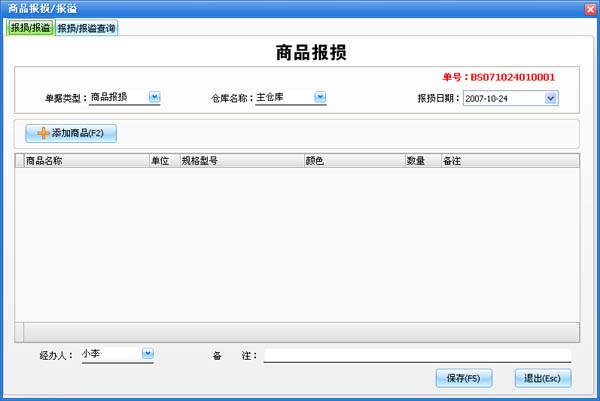The width and height of the screenshot is (600, 401).
Task: Click the orange plus icon for adding products
Action: click(x=43, y=133)
